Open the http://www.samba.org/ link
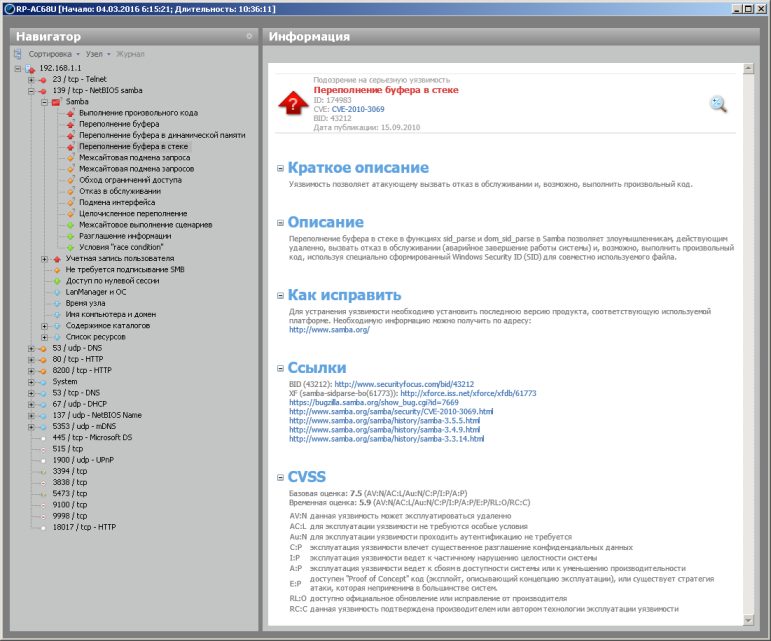 329,330
